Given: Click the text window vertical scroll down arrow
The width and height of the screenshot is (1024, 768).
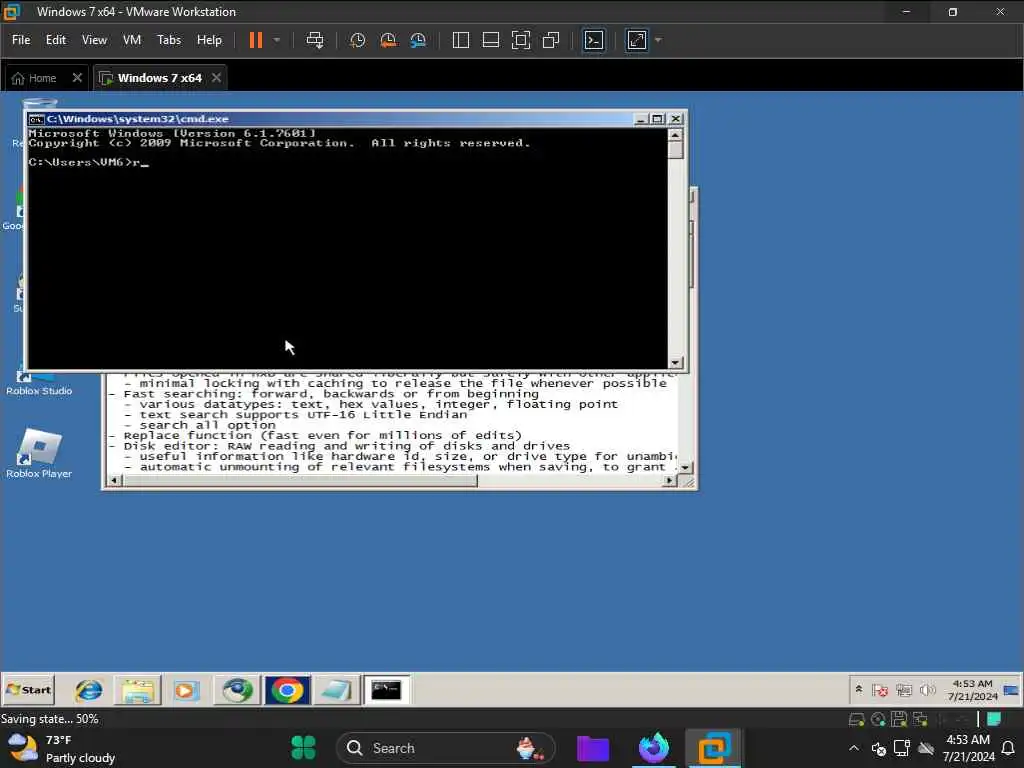Looking at the screenshot, I should tap(684, 468).
